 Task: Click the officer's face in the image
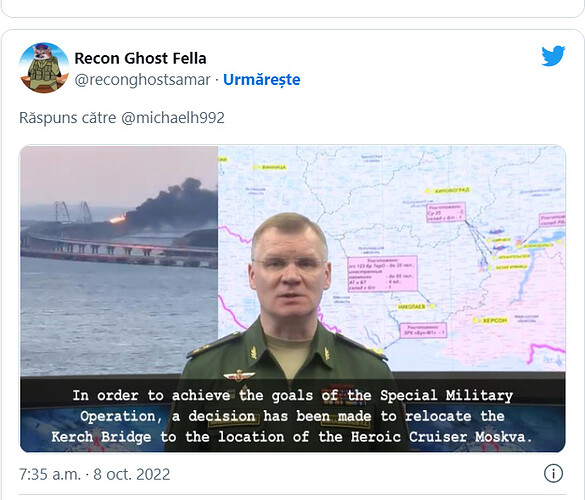(x=289, y=271)
